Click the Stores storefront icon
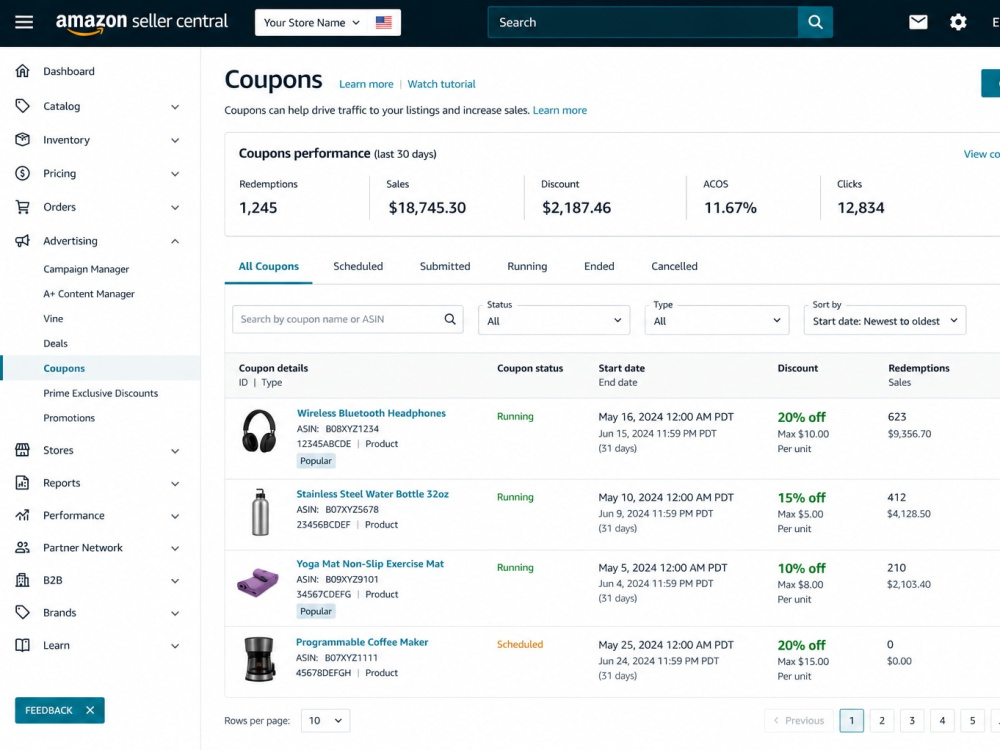Viewport: 1000px width, 750px height. tap(22, 450)
